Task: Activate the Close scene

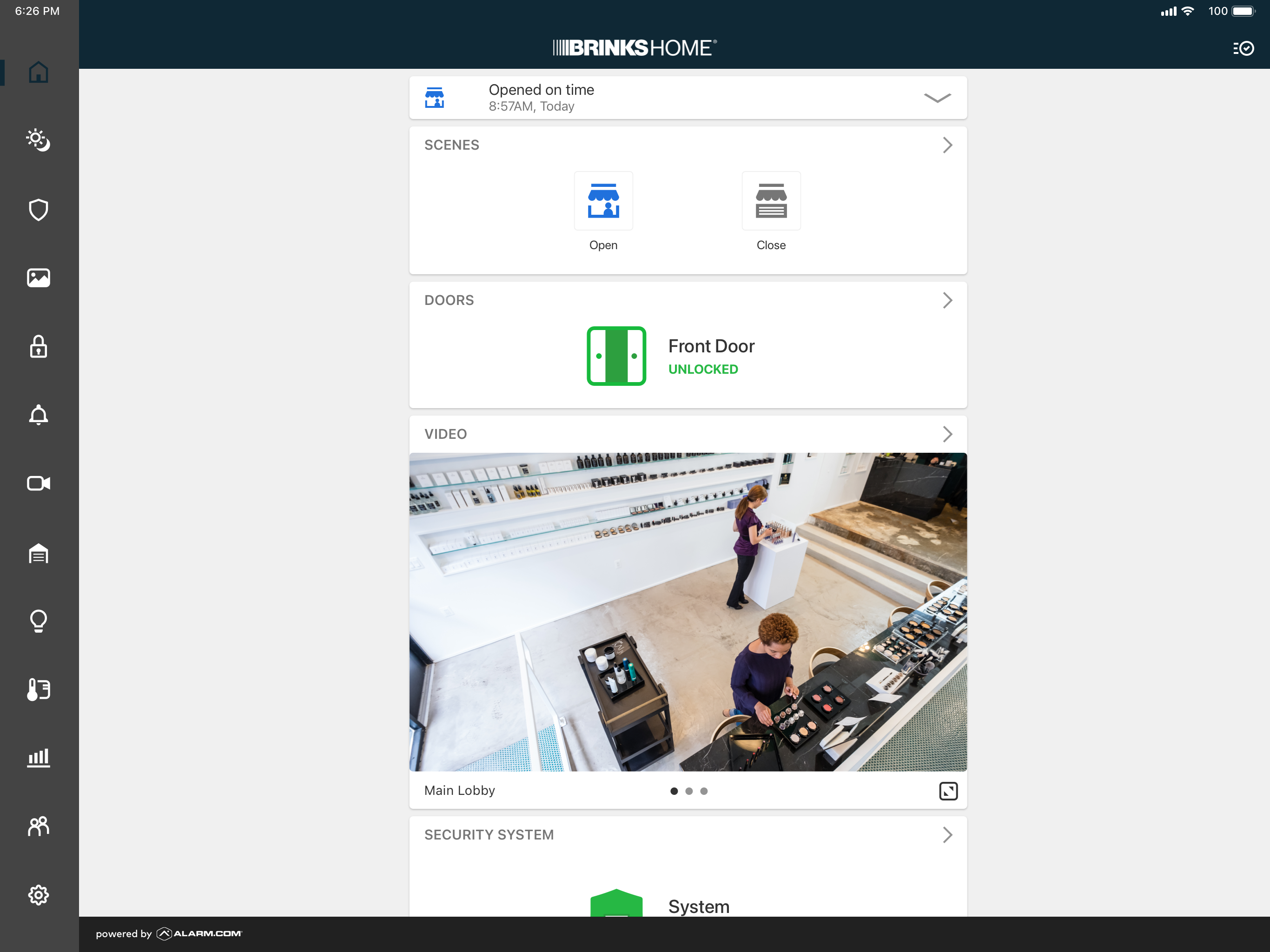Action: [x=770, y=201]
